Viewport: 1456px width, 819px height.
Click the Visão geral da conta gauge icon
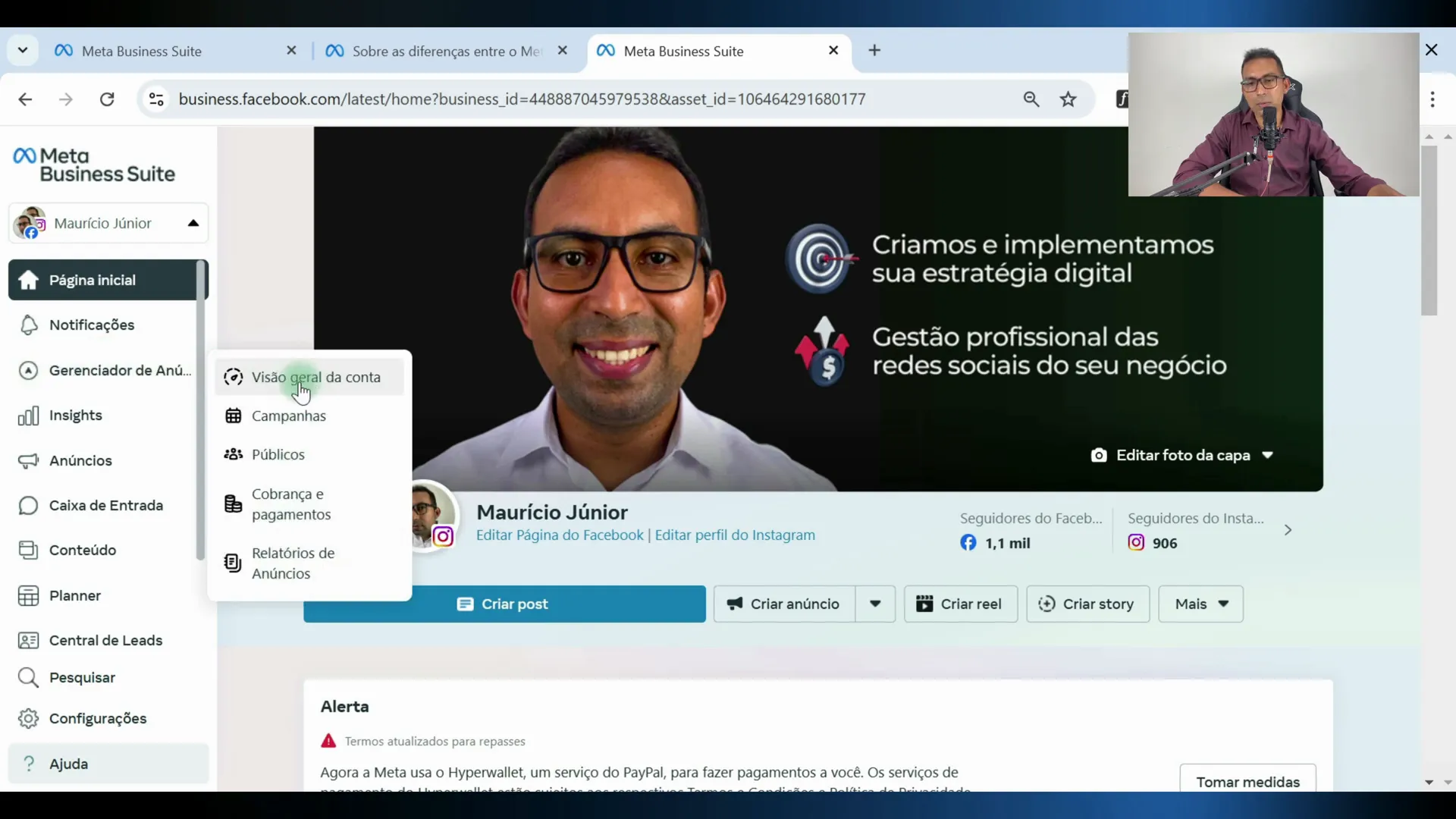pos(234,377)
